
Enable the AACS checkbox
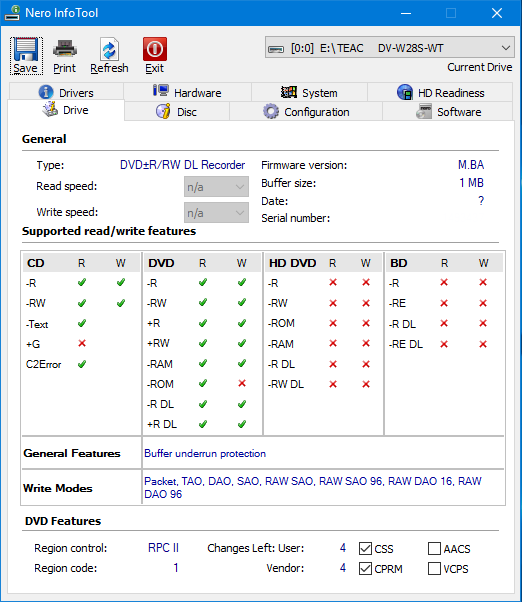tap(434, 549)
